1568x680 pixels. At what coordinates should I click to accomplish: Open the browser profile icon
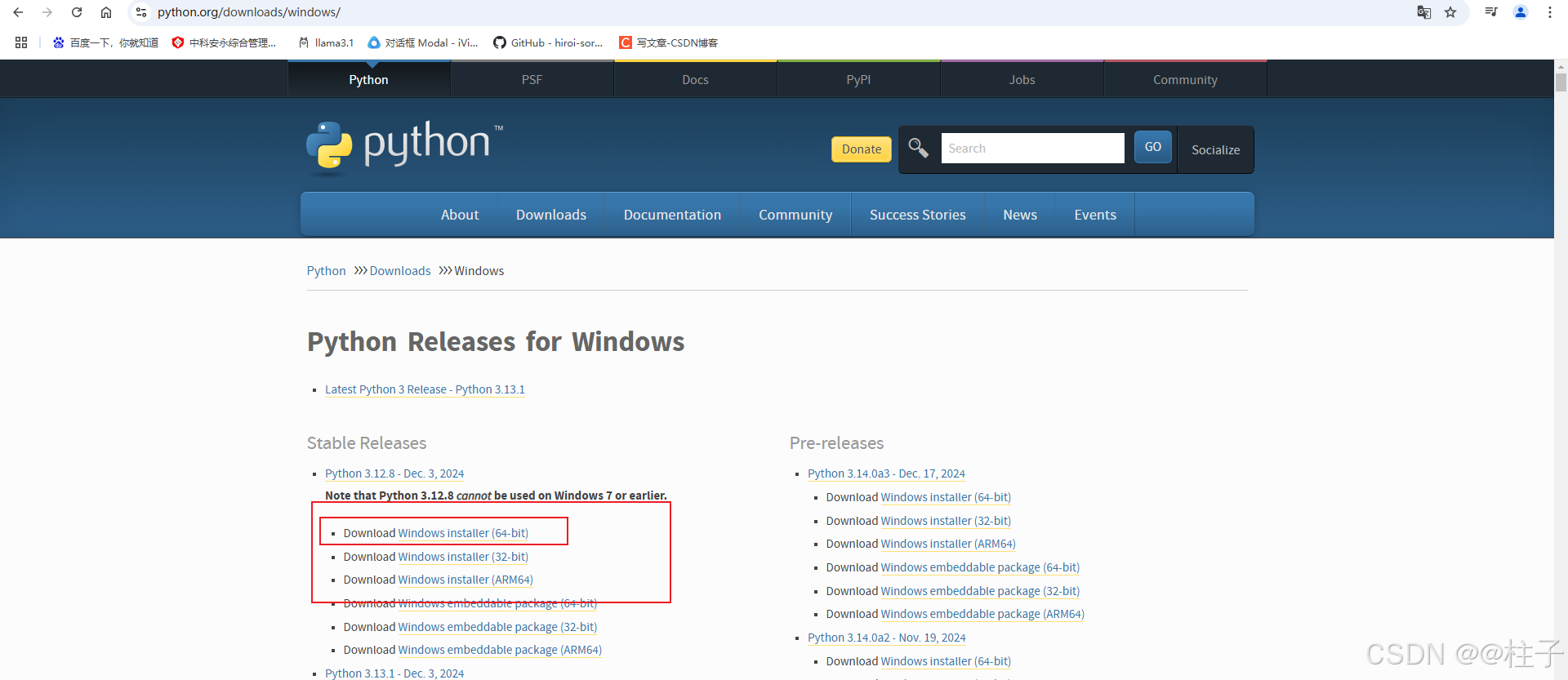pyautogui.click(x=1521, y=12)
